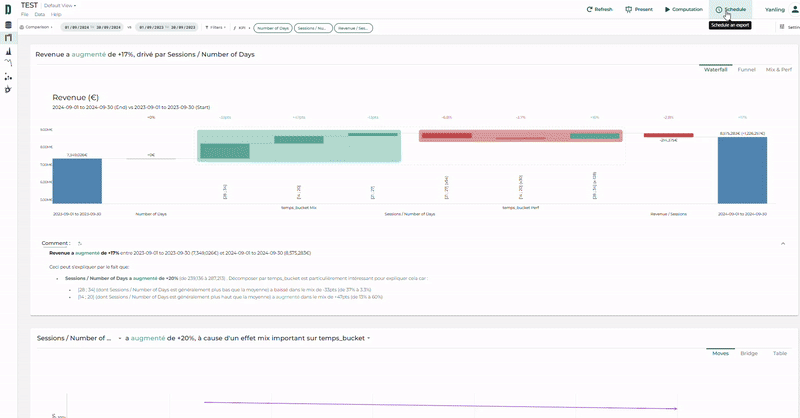
Task: Open the Data menu
Action: [39, 15]
